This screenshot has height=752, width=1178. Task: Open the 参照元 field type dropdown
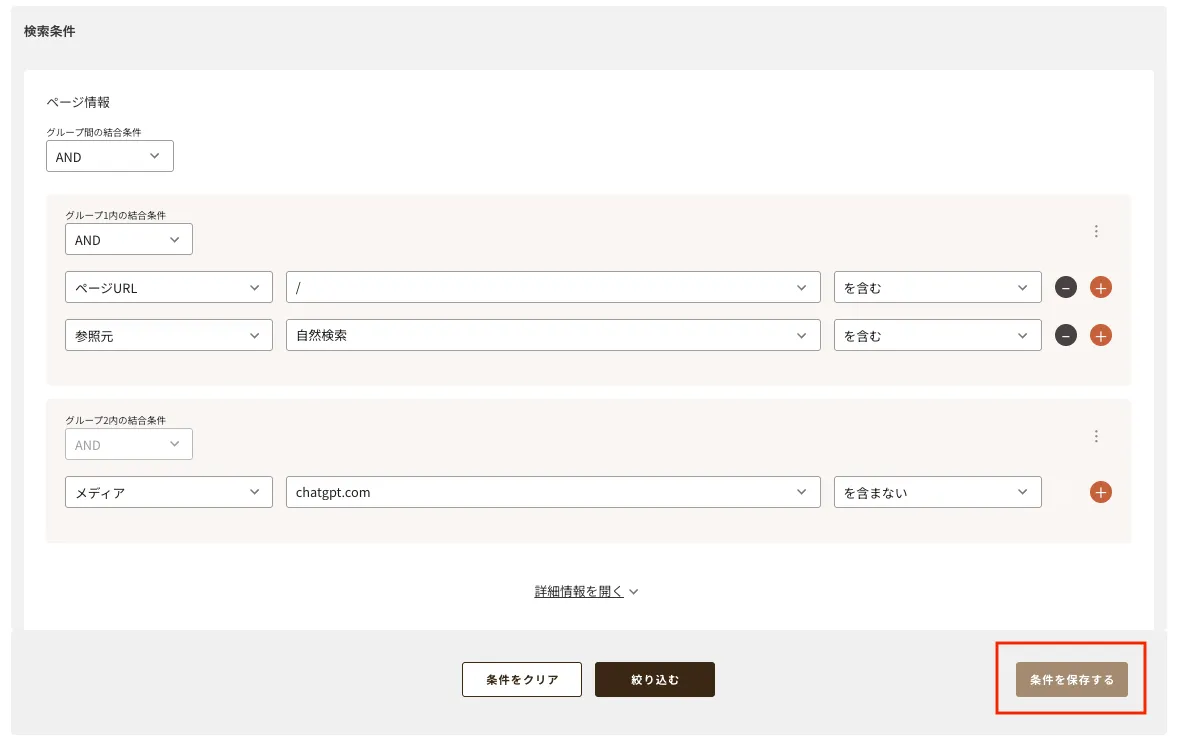[x=168, y=336]
